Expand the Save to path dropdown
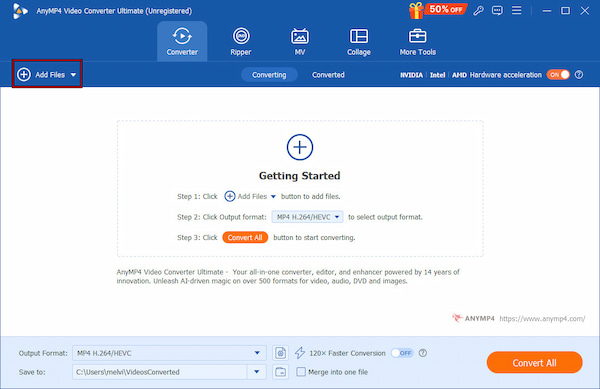Viewport: 600px width, 389px height. tap(257, 372)
